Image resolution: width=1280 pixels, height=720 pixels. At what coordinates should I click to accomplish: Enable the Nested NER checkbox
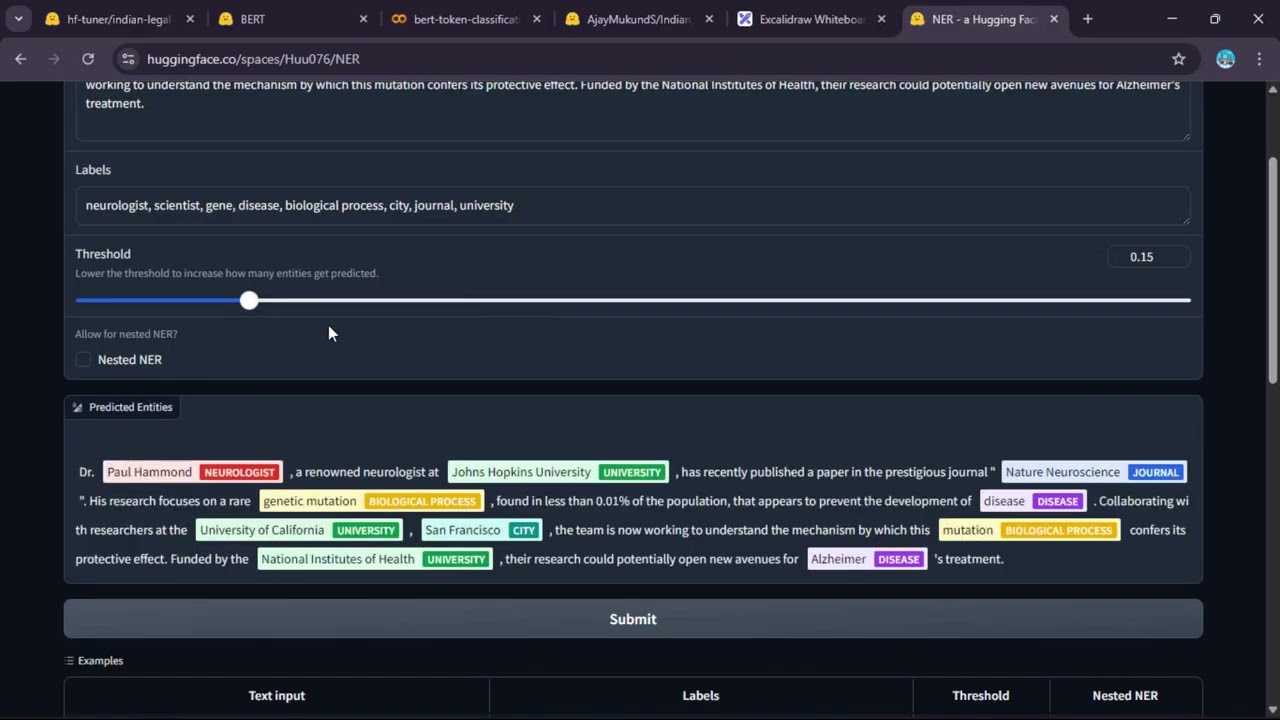83,359
